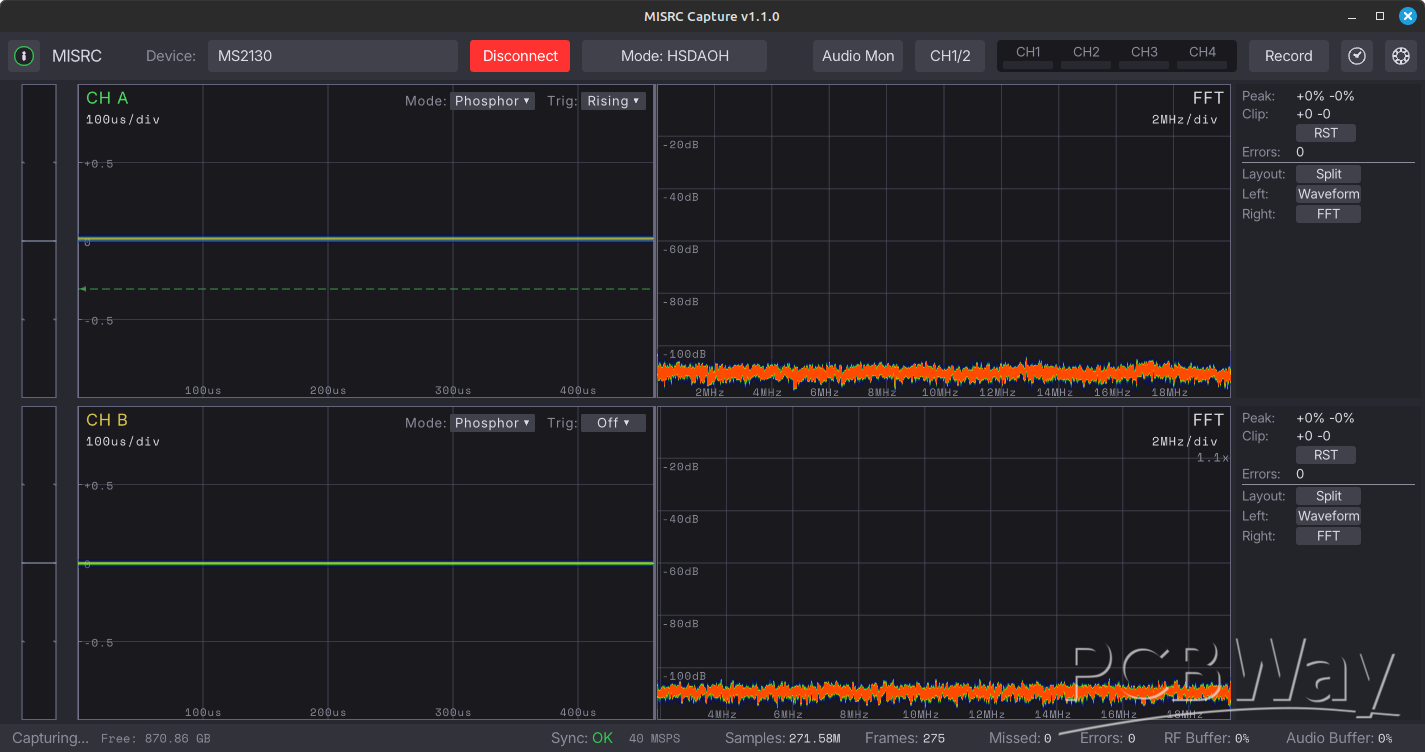
Task: Change CH B right view FFT button
Action: (1328, 536)
